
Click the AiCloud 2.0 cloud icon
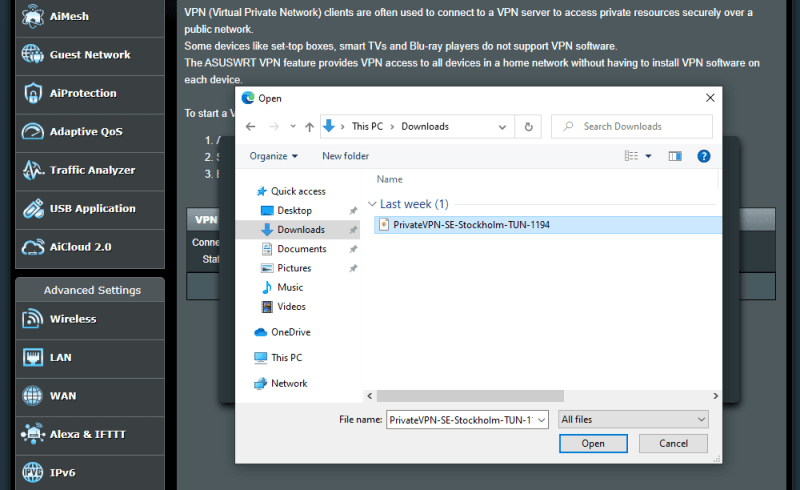pyautogui.click(x=33, y=247)
